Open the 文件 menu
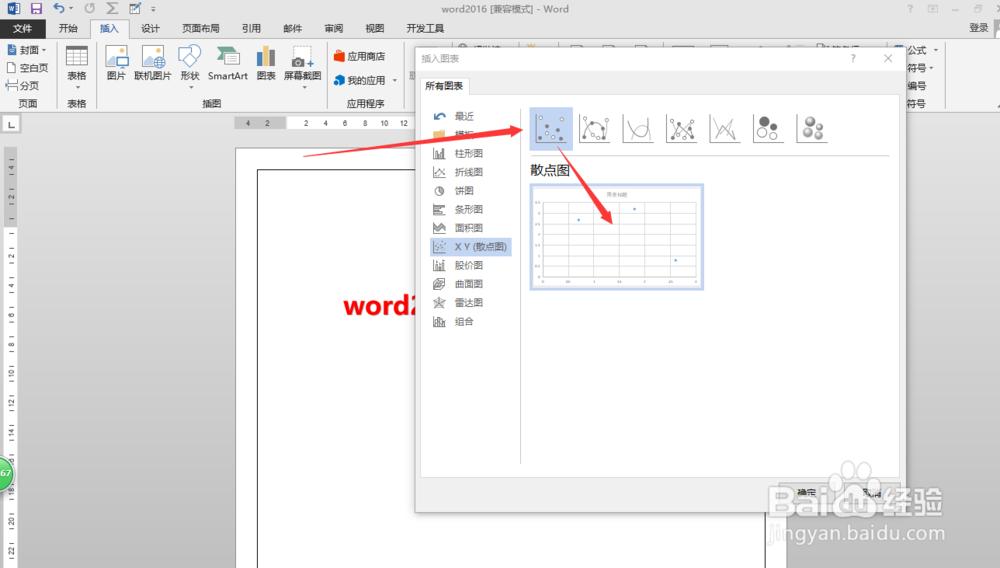This screenshot has height=568, width=1000. pyautogui.click(x=22, y=28)
